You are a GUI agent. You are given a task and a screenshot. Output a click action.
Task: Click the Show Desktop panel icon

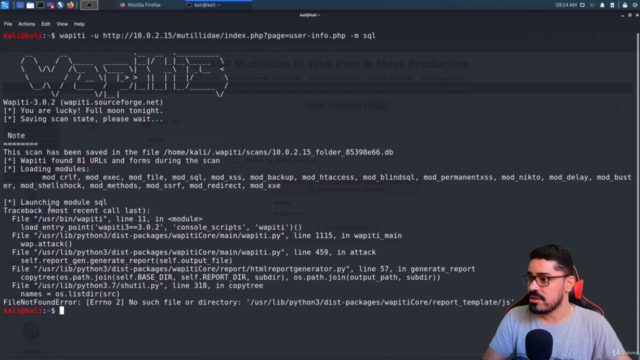click(20, 5)
